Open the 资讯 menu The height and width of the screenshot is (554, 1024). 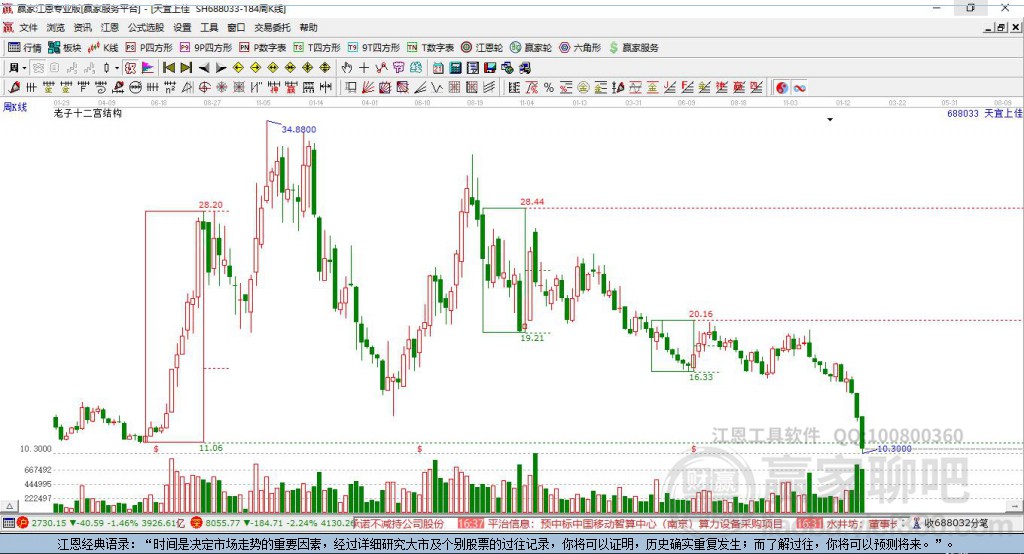[82, 27]
